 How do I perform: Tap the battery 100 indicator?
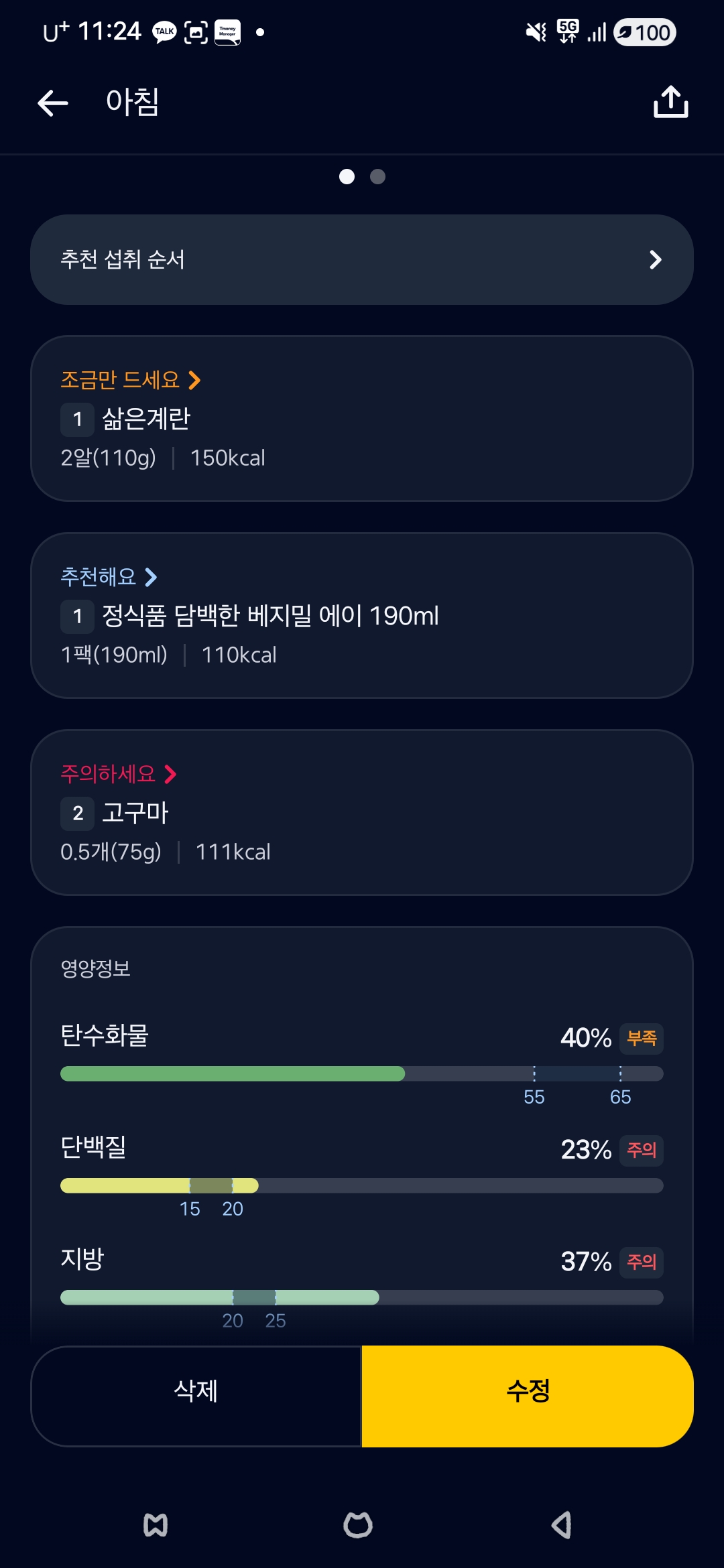[645, 32]
